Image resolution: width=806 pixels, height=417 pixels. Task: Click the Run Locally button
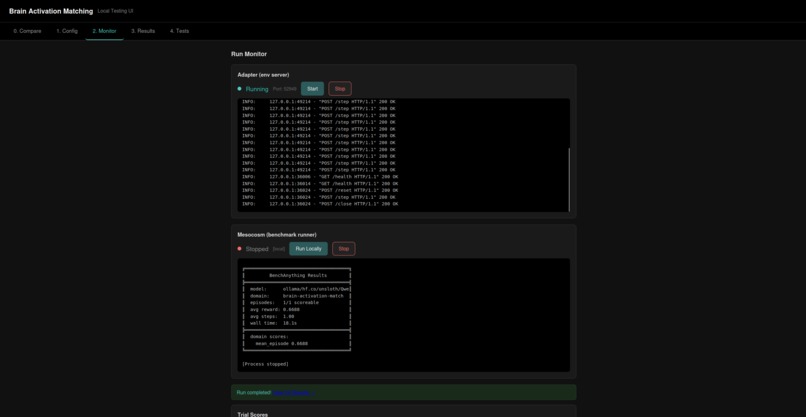(x=308, y=249)
